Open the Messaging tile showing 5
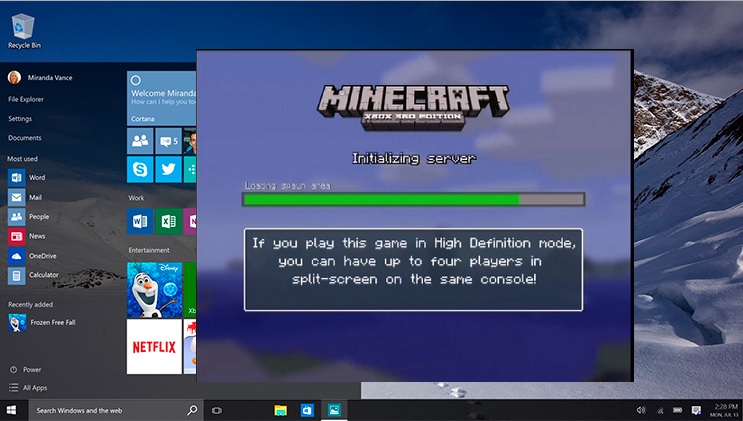 (x=168, y=141)
